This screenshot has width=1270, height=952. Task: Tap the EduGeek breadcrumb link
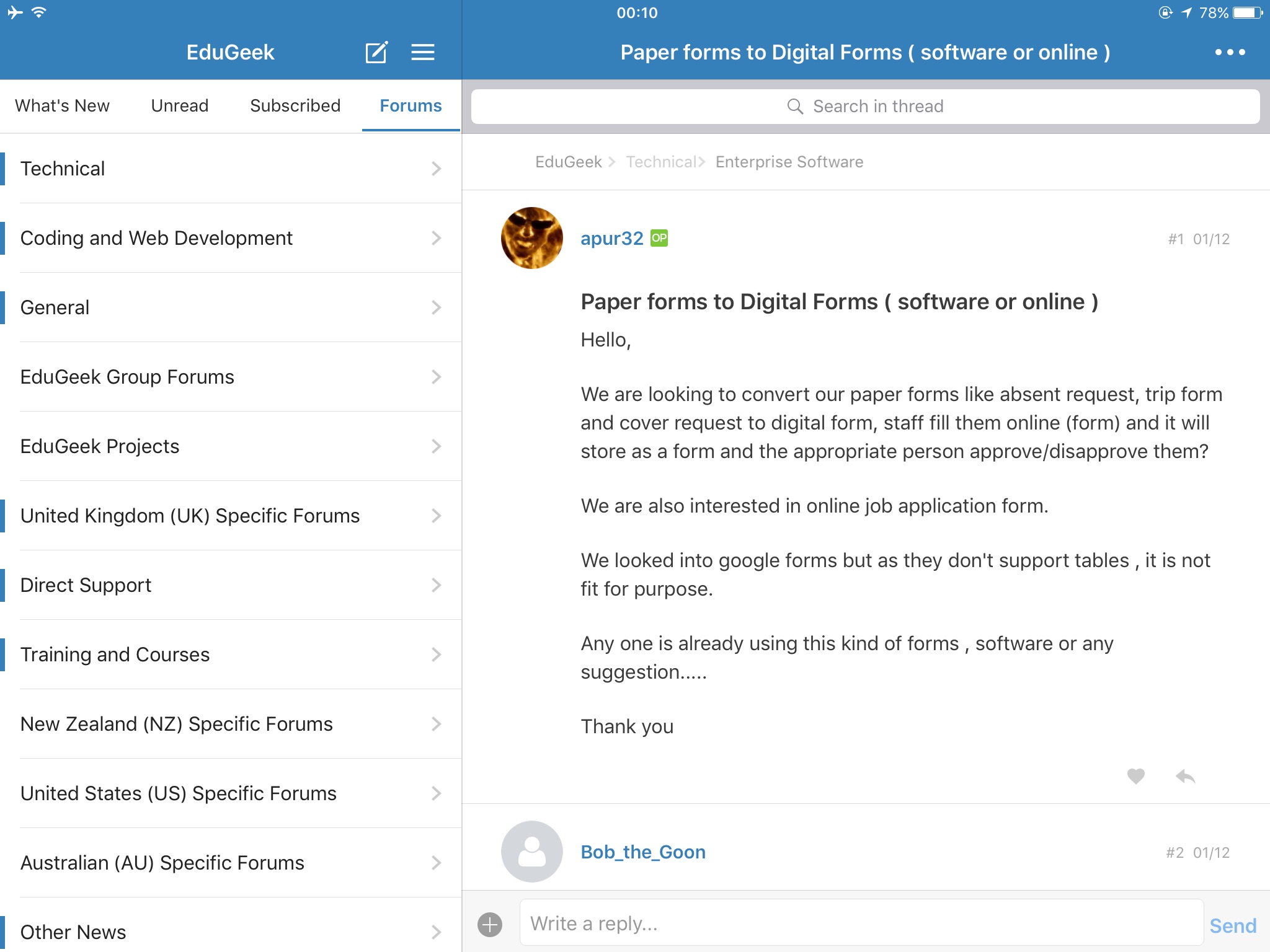[568, 162]
